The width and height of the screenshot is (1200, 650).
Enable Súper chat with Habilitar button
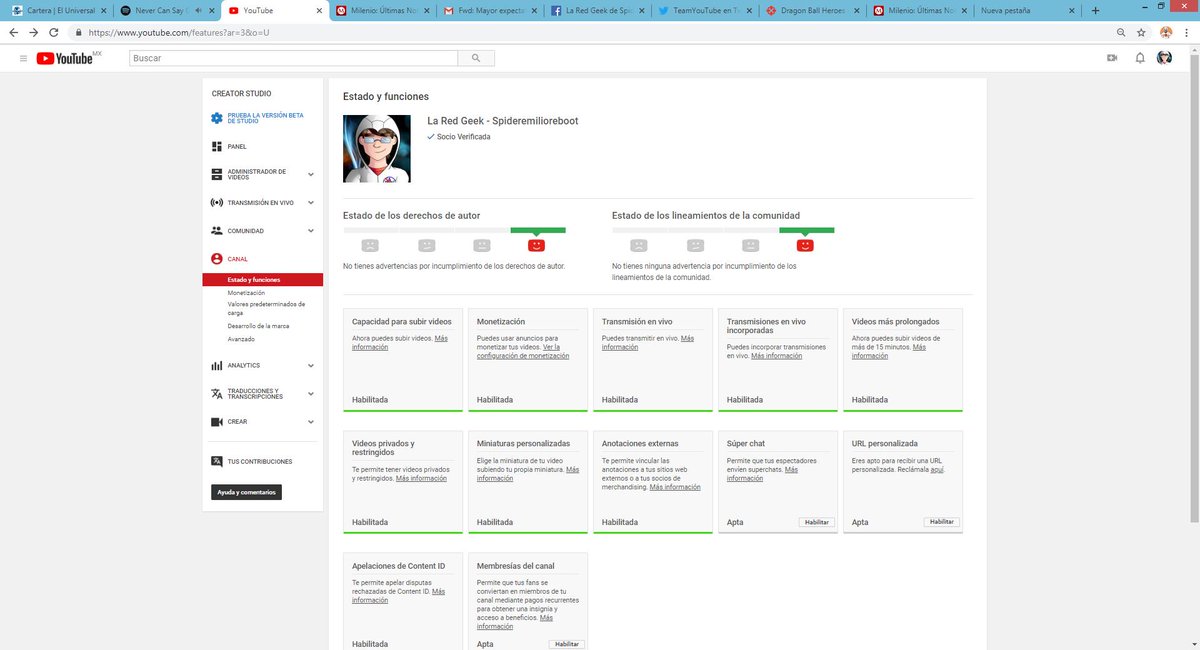pos(817,522)
